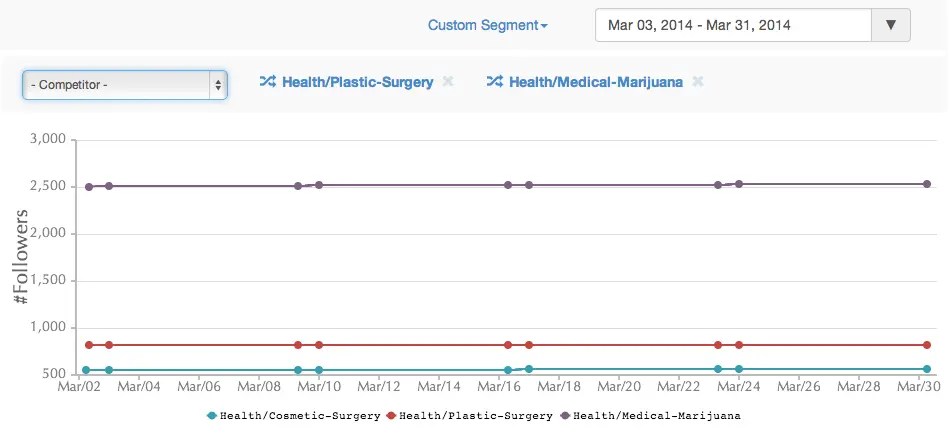Expand the Custom Segment menu
The height and width of the screenshot is (439, 950).
coord(487,25)
